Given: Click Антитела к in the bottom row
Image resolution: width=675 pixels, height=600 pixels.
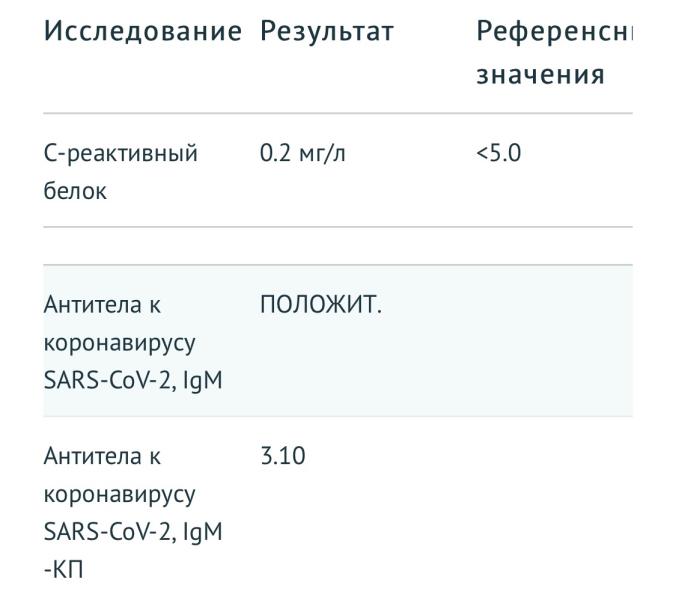Looking at the screenshot, I should 102,457.
